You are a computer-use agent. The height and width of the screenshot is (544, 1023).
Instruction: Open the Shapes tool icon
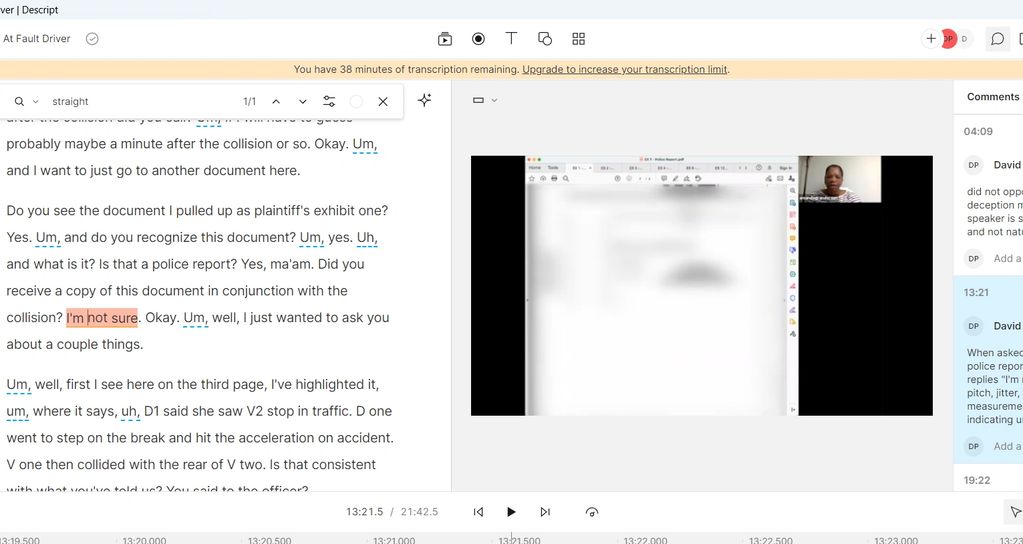545,39
